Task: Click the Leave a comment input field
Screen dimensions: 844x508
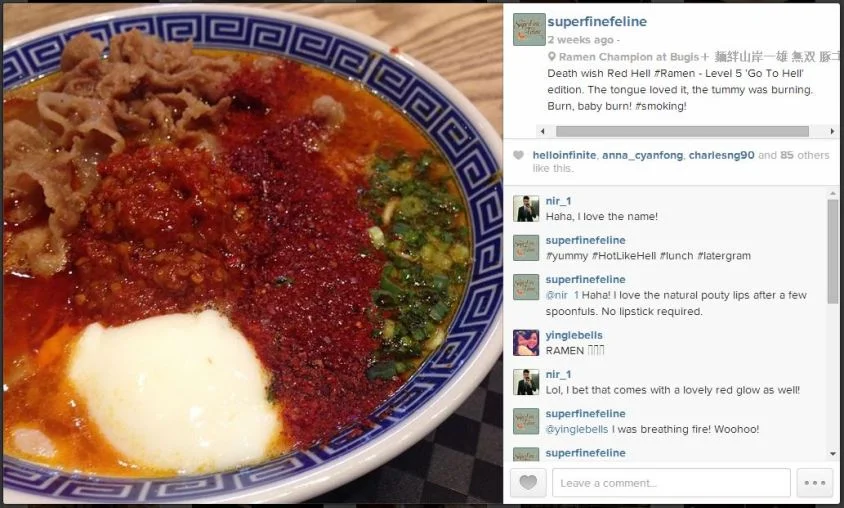Action: pyautogui.click(x=671, y=483)
